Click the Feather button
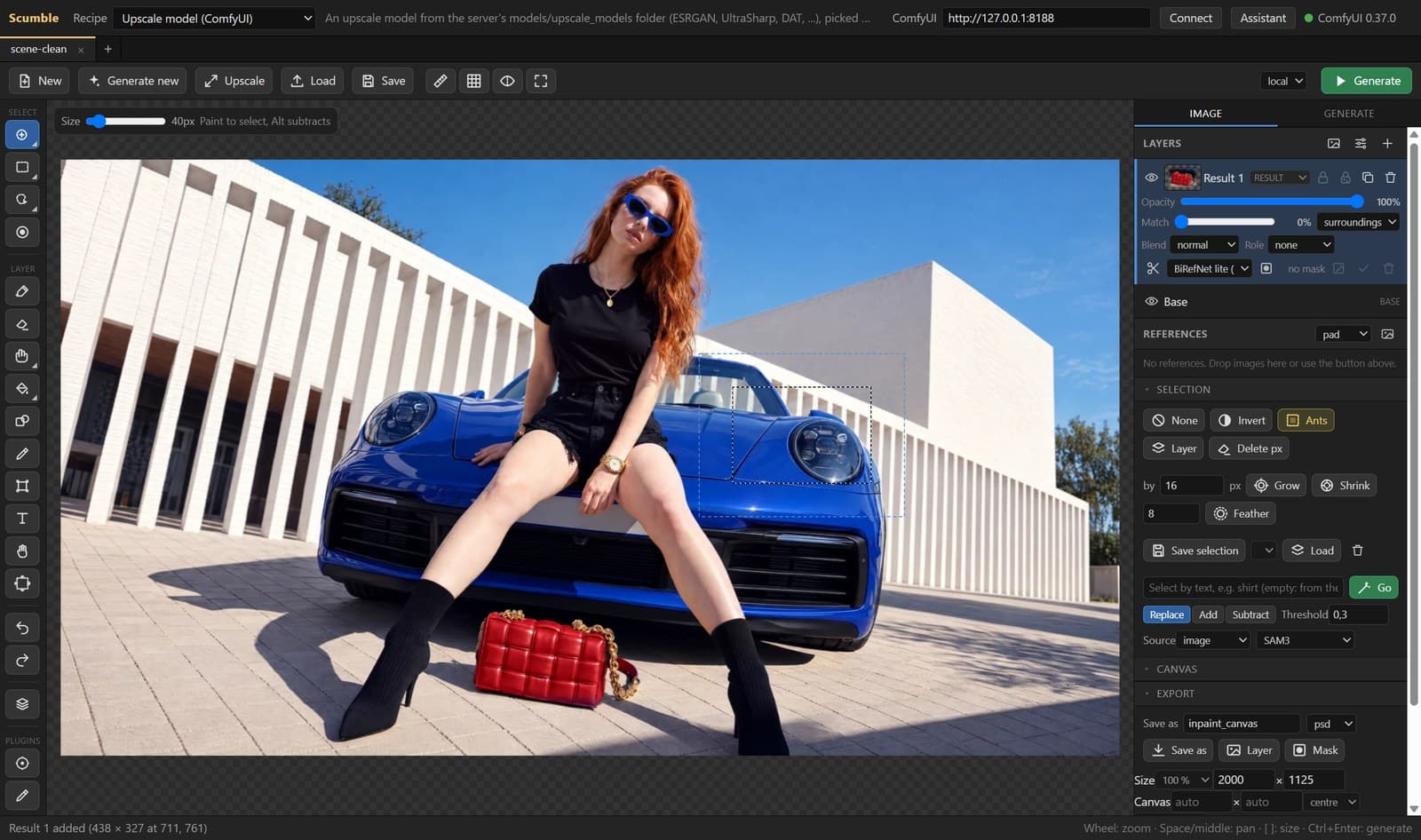 [x=1241, y=513]
